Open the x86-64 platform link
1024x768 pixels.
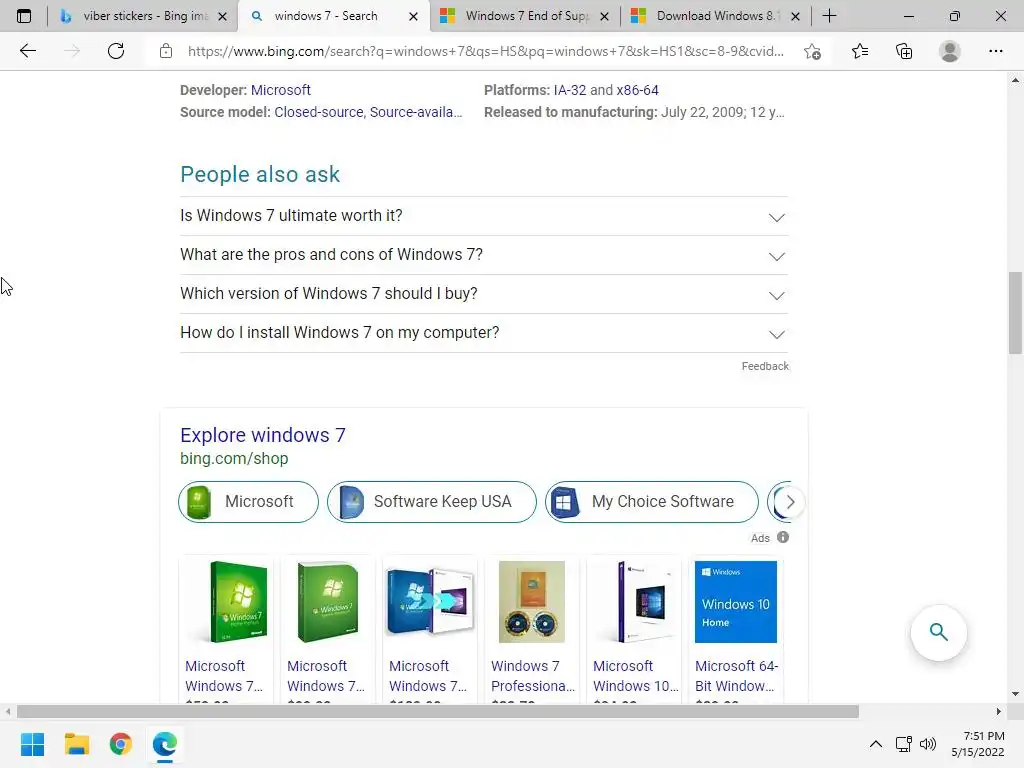click(x=637, y=90)
